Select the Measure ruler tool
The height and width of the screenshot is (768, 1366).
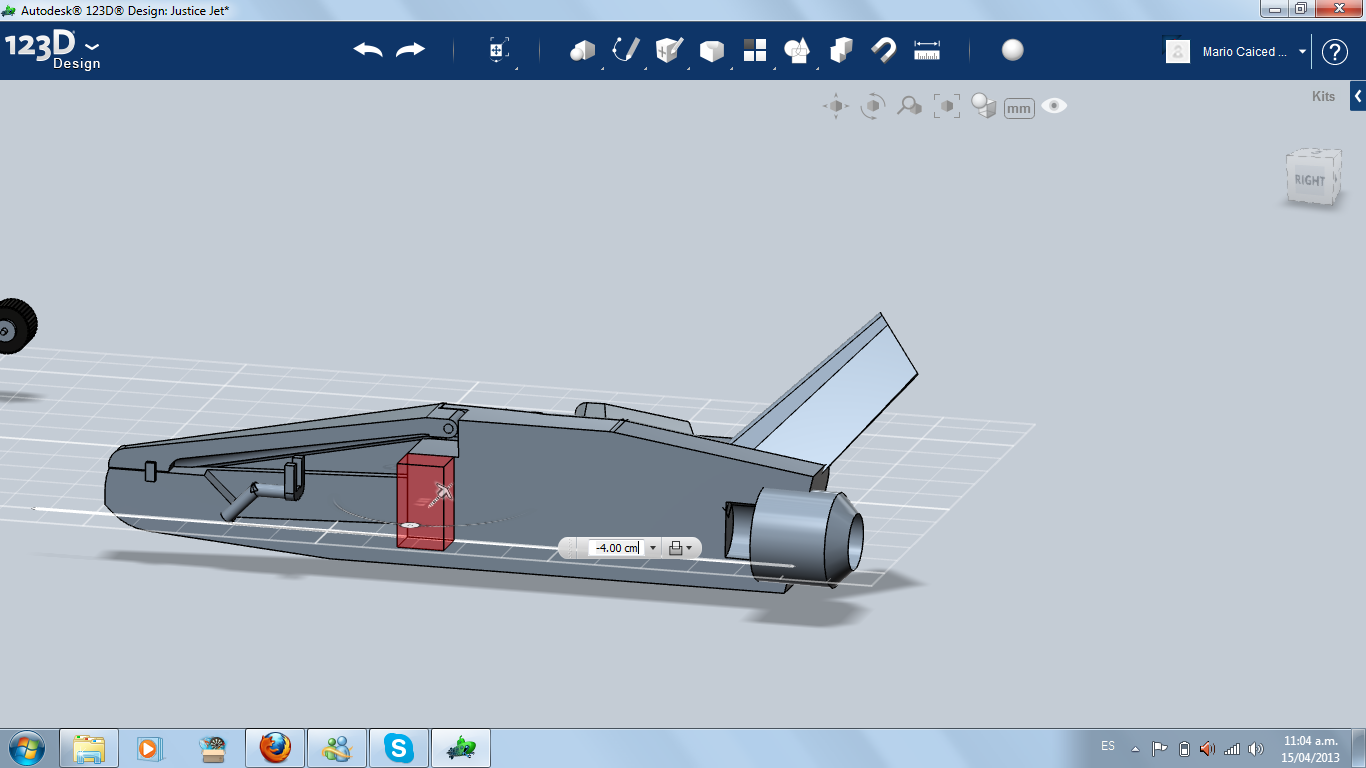point(927,50)
